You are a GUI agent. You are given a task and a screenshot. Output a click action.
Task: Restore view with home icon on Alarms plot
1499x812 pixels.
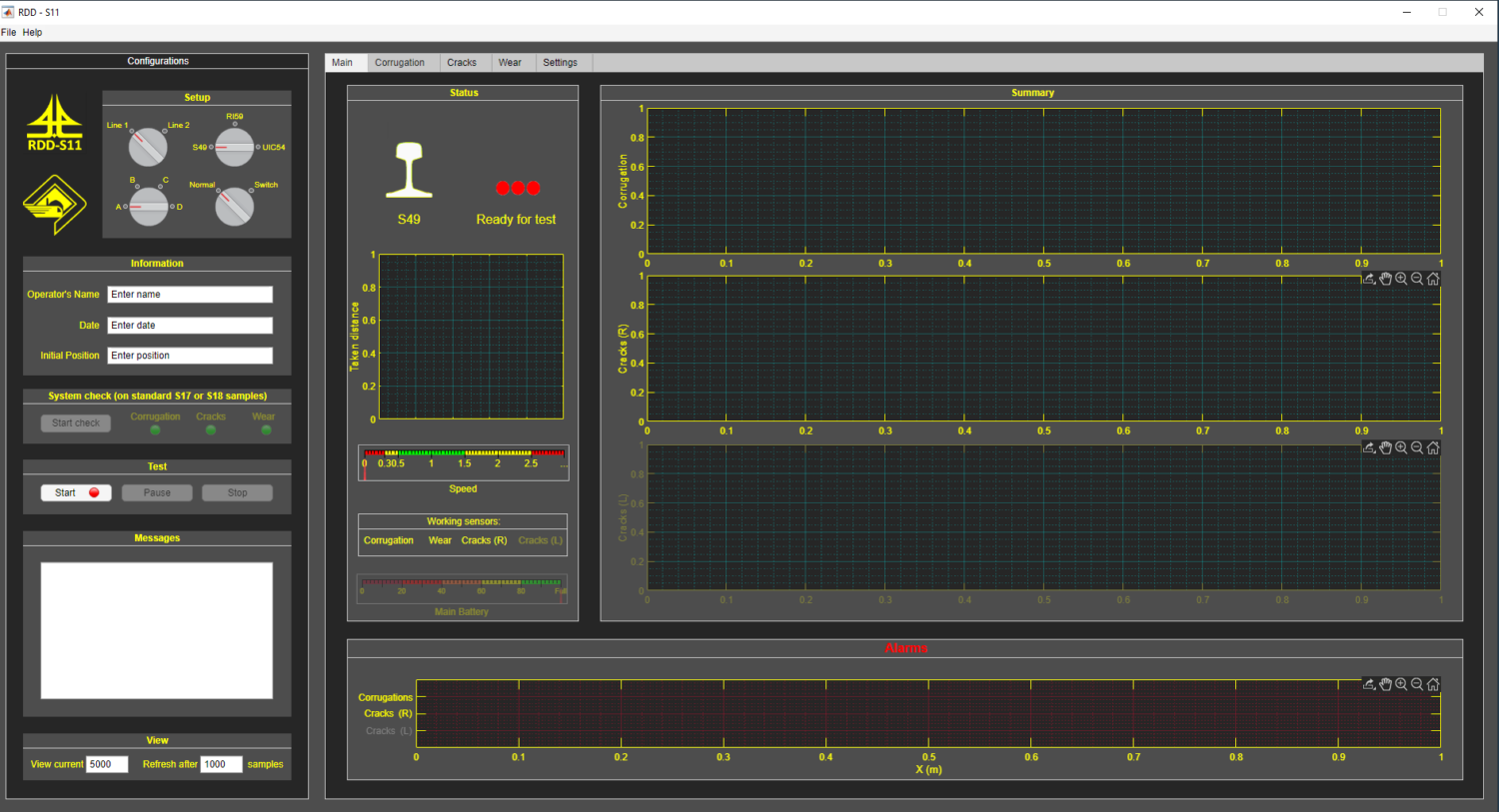1433,684
